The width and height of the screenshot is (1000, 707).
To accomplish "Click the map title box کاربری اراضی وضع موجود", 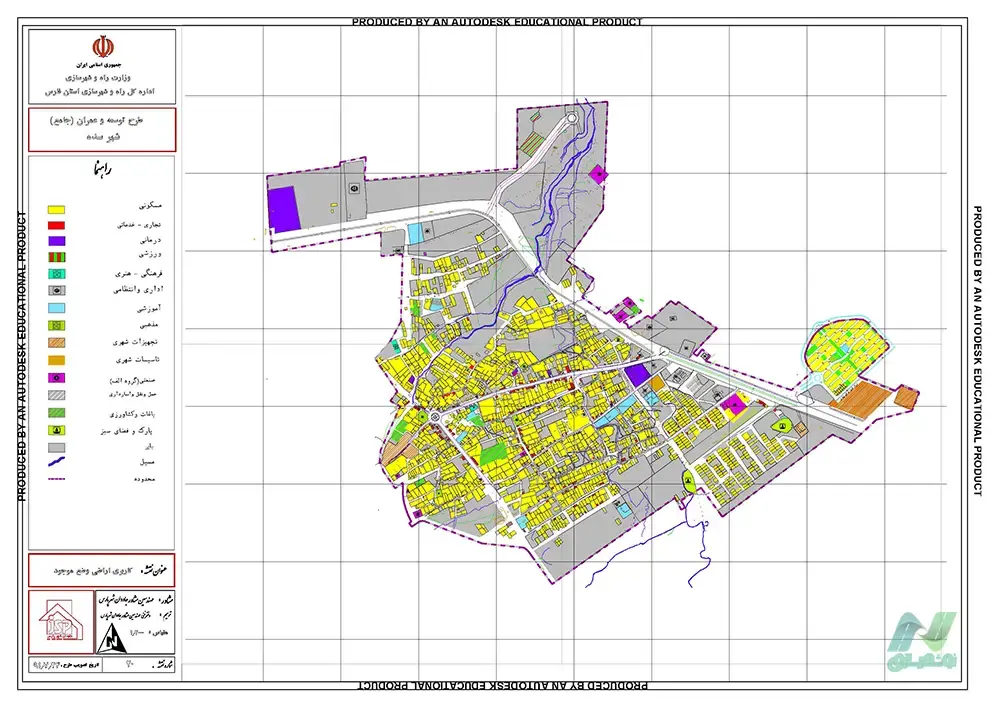I will [x=102, y=568].
